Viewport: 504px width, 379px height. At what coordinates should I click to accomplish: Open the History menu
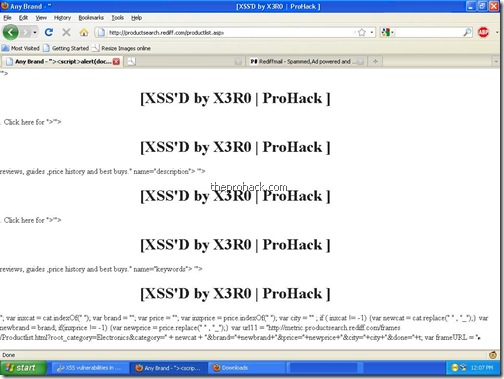62,18
